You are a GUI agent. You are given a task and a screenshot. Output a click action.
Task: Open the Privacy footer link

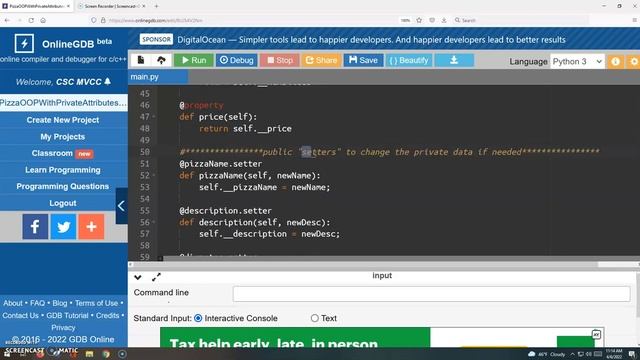coord(63,327)
